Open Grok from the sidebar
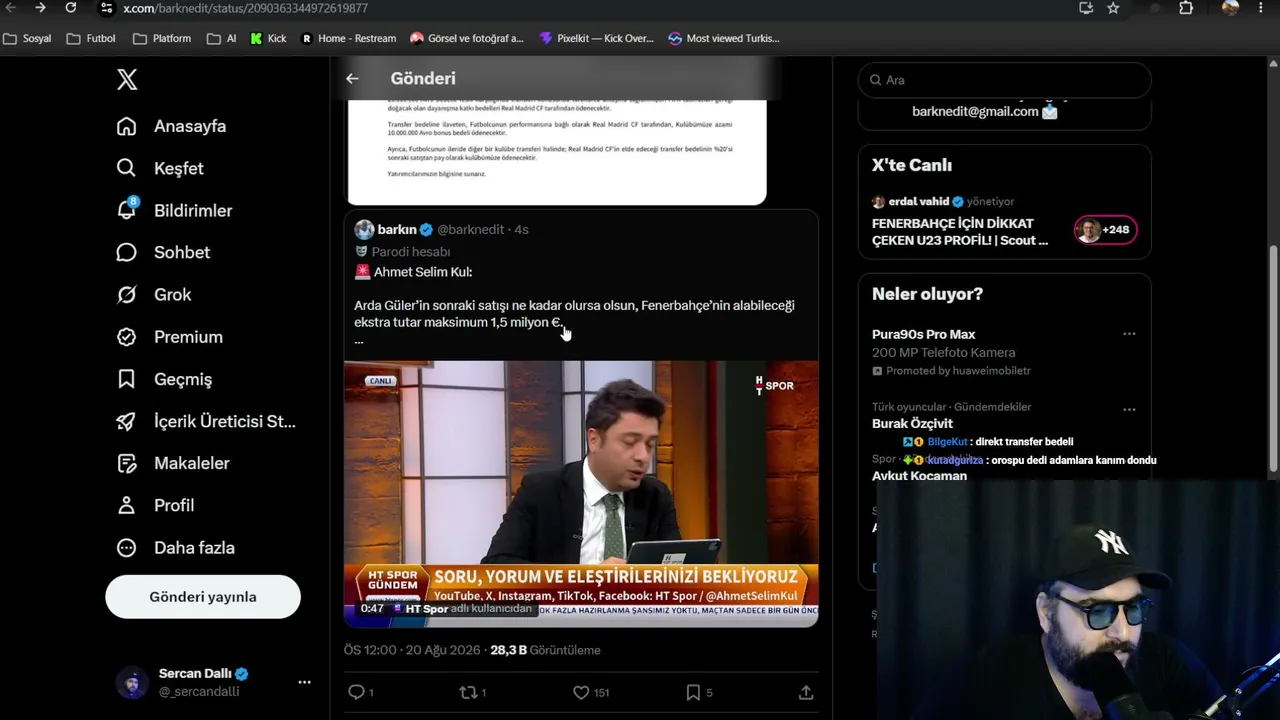This screenshot has height=720, width=1280. click(x=153, y=294)
